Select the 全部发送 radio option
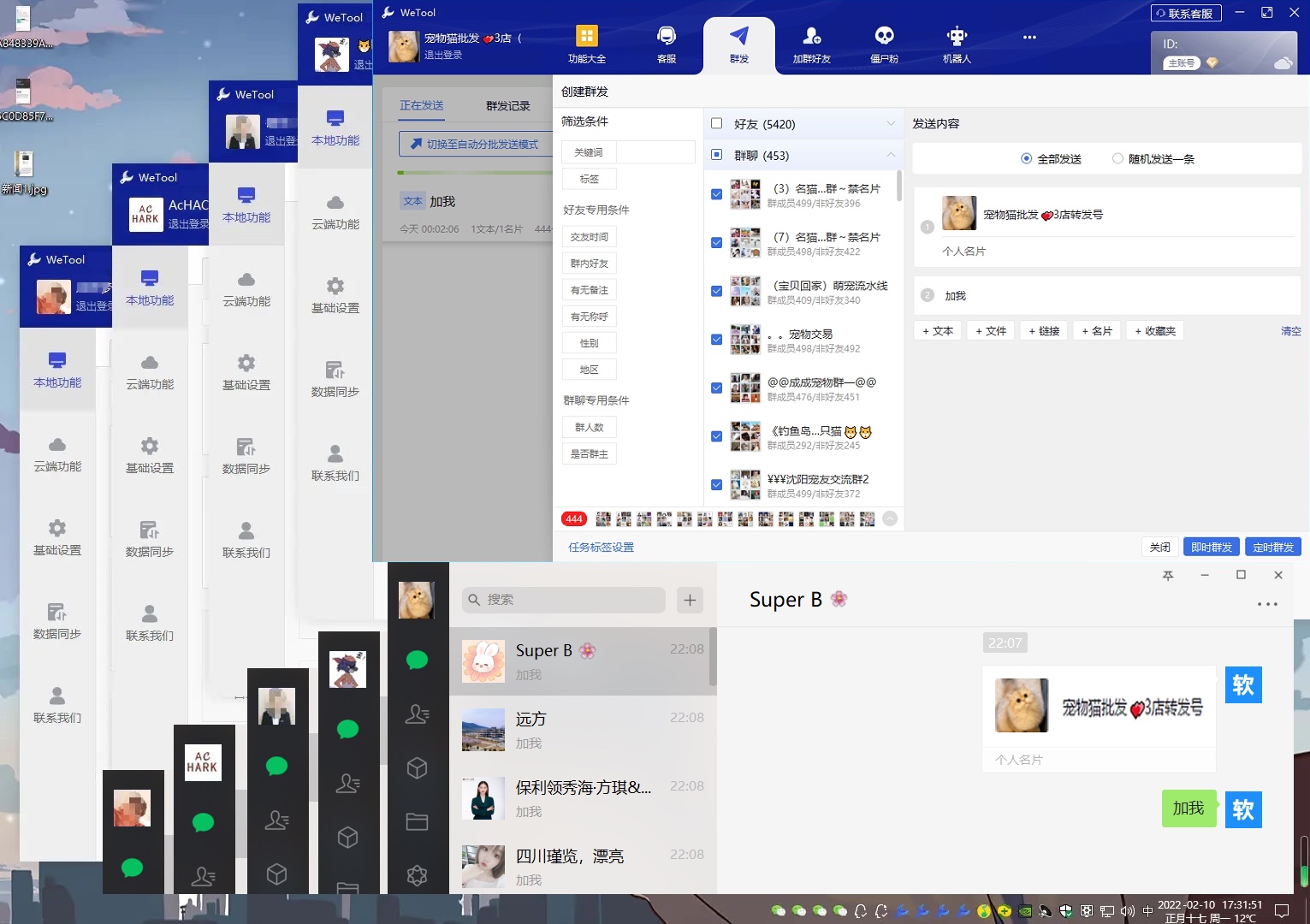 1026,158
